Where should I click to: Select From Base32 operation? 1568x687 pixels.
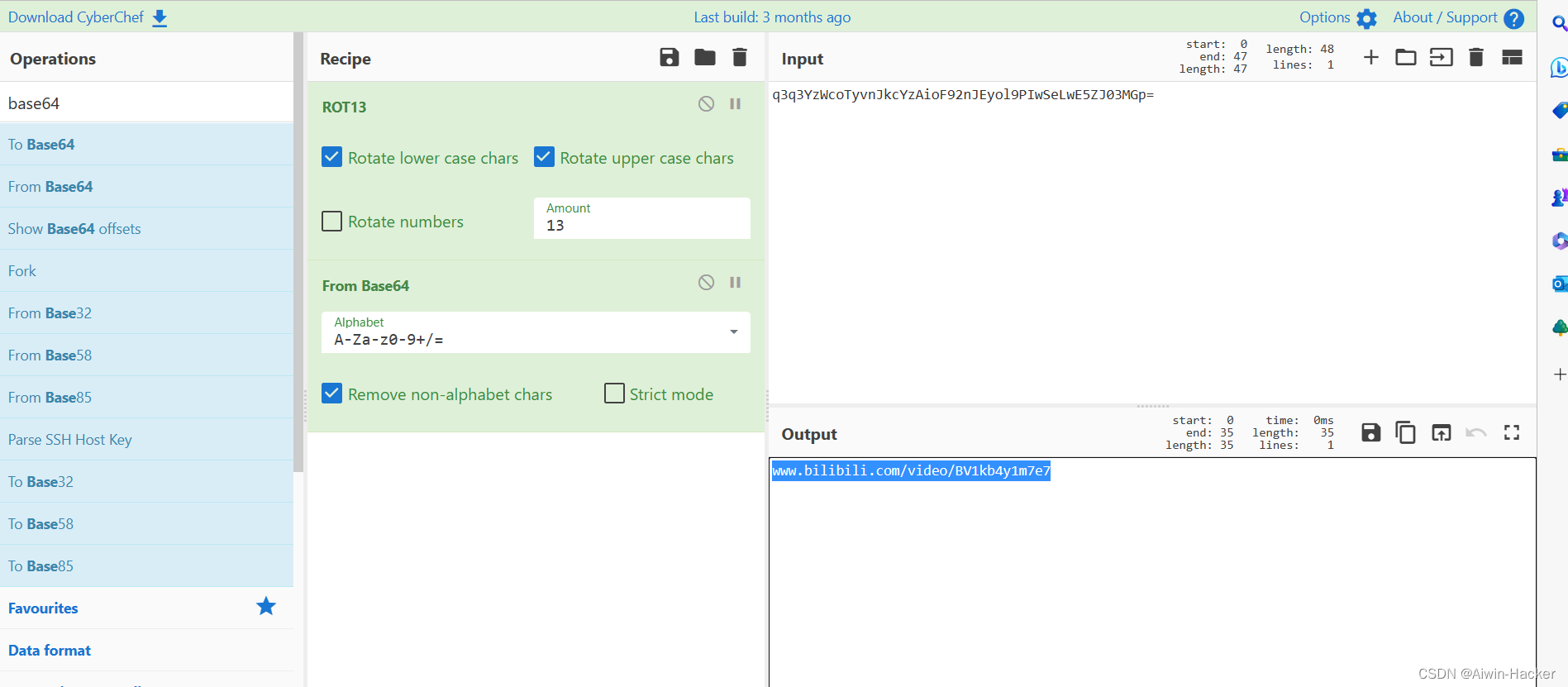[x=147, y=313]
